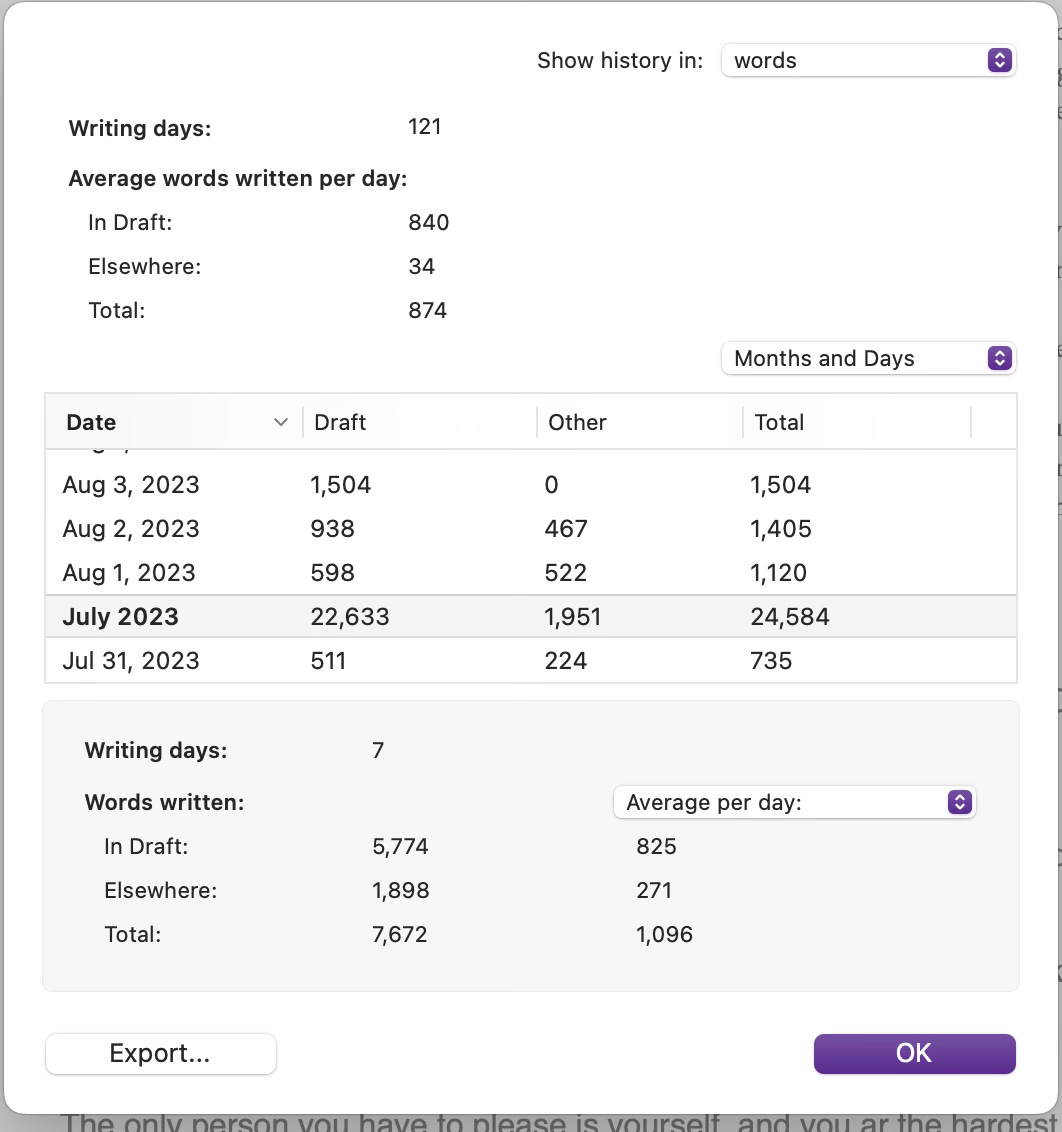Screen dimensions: 1062x1132
Task: Expand the Months and Days popup menu
Action: 867,358
